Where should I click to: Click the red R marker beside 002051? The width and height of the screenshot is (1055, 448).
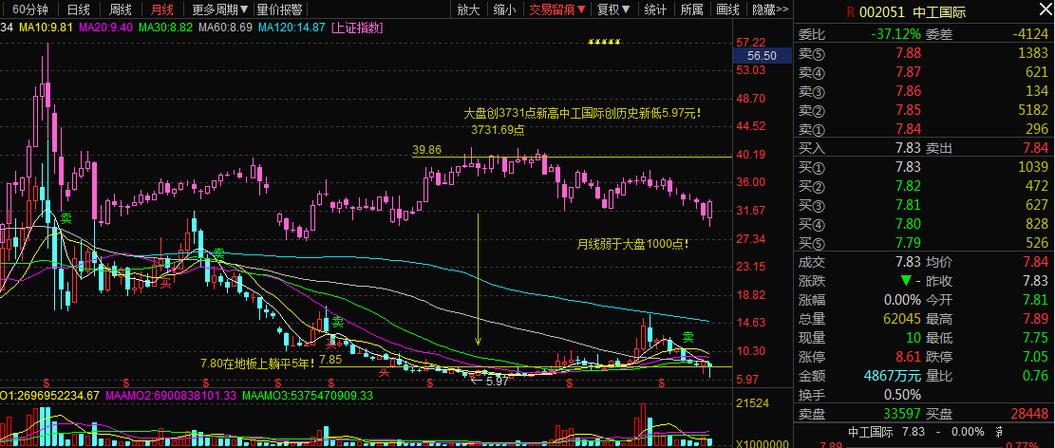850,13
